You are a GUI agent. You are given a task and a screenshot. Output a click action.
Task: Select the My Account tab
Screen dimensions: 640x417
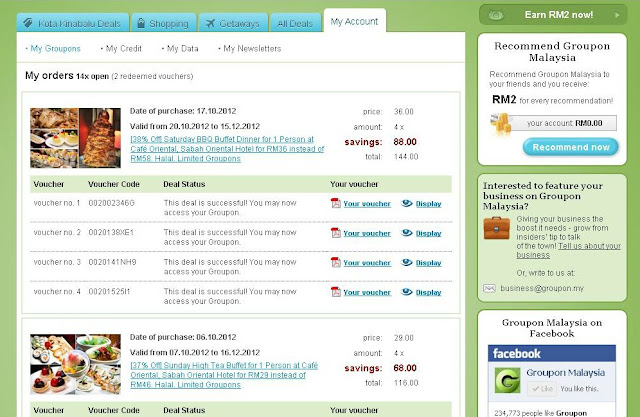click(354, 21)
